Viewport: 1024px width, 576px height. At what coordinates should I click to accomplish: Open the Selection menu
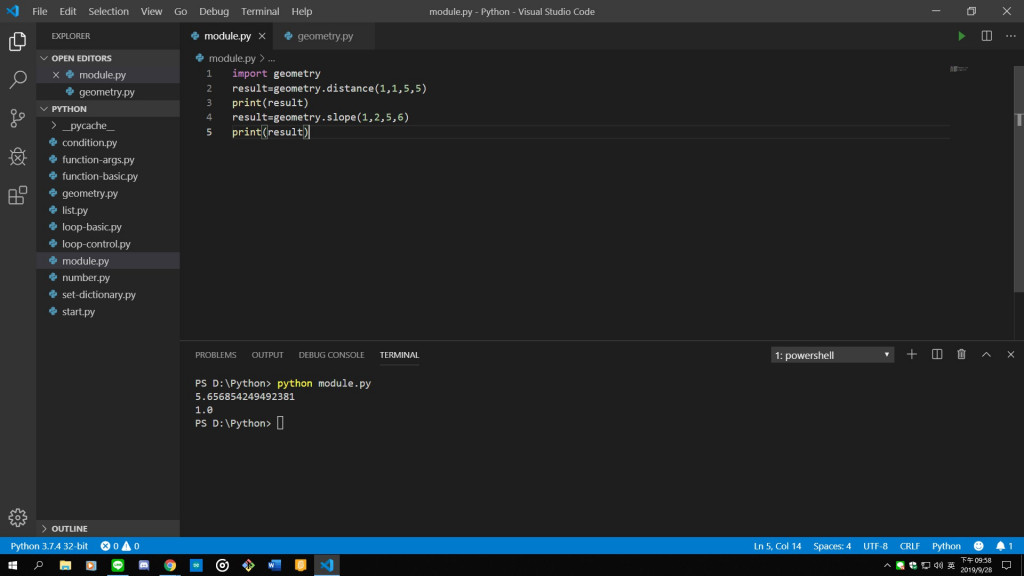point(108,11)
